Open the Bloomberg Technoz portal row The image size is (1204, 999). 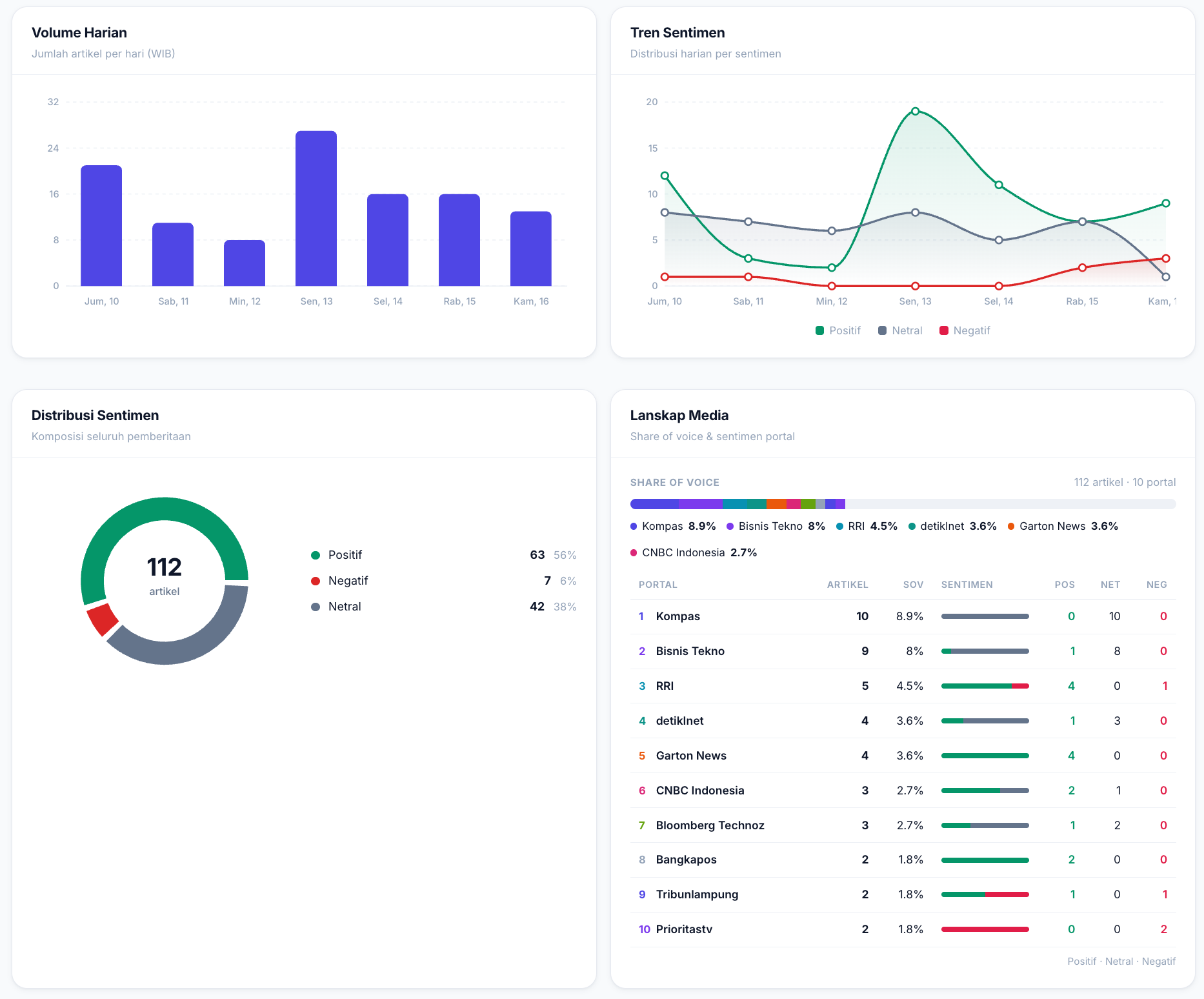(903, 825)
